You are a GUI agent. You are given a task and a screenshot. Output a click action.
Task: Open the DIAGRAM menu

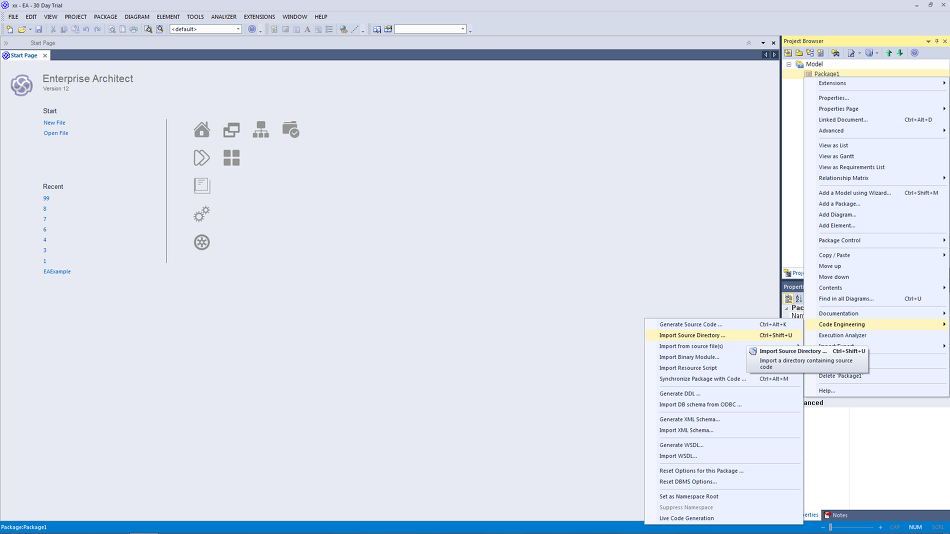137,17
